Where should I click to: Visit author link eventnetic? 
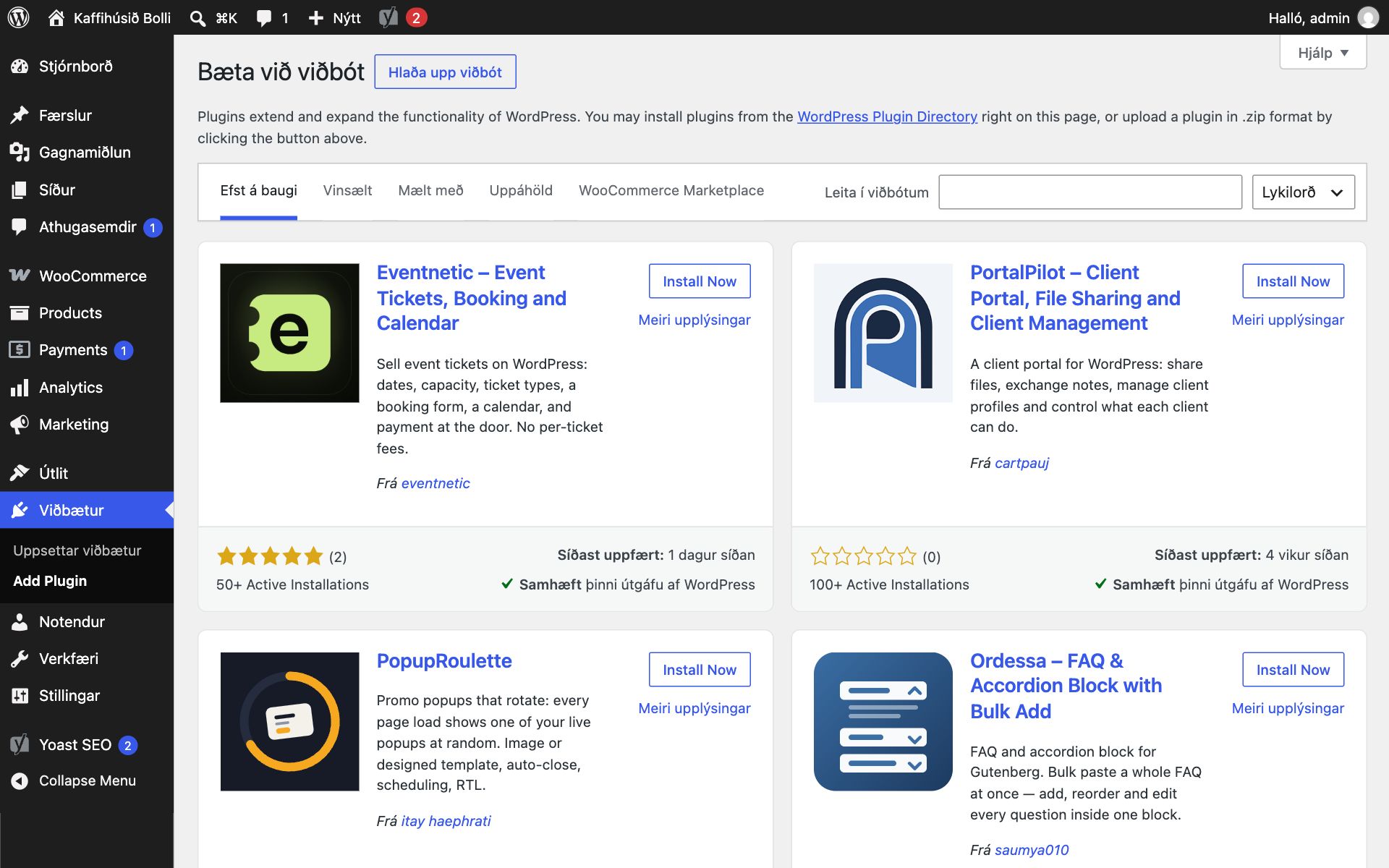[436, 483]
